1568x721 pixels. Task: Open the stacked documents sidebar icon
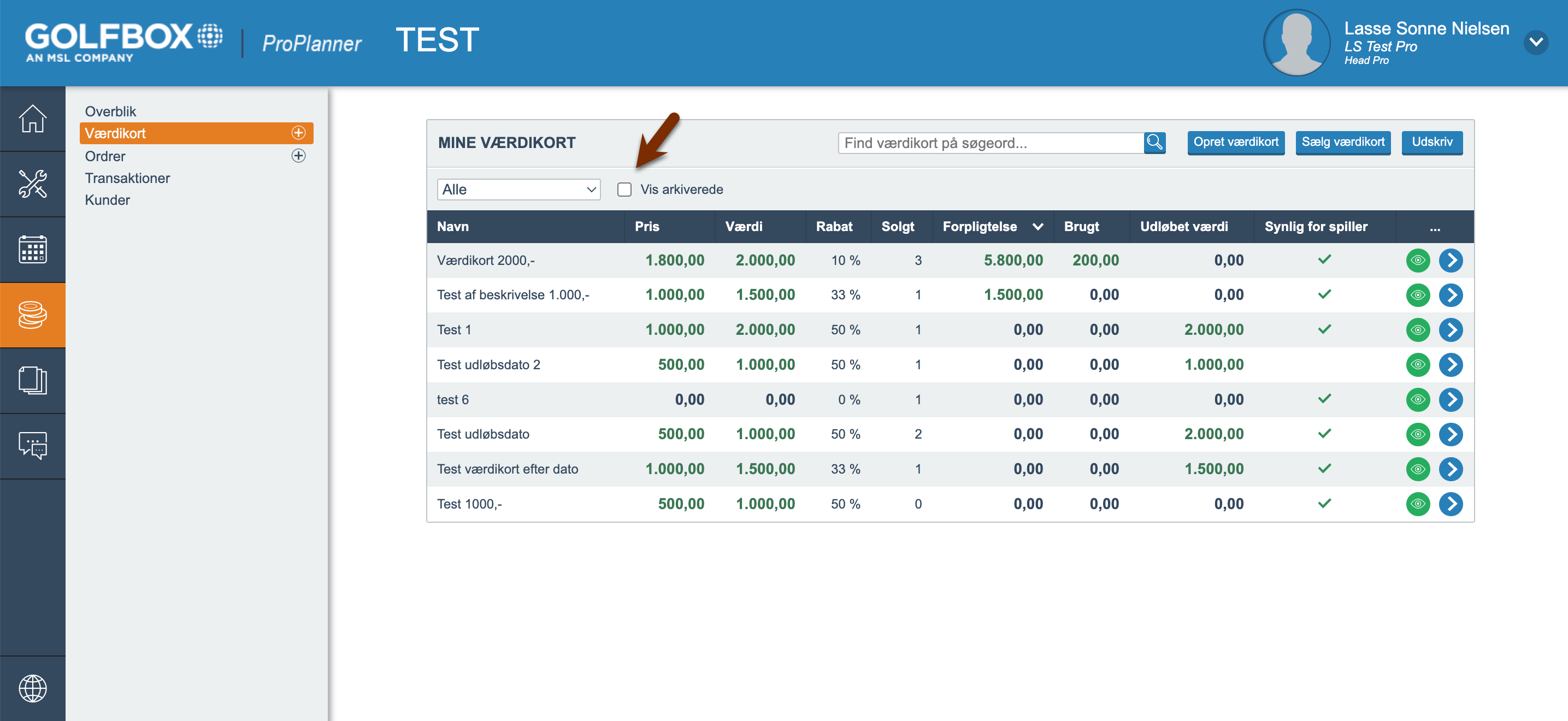point(32,381)
